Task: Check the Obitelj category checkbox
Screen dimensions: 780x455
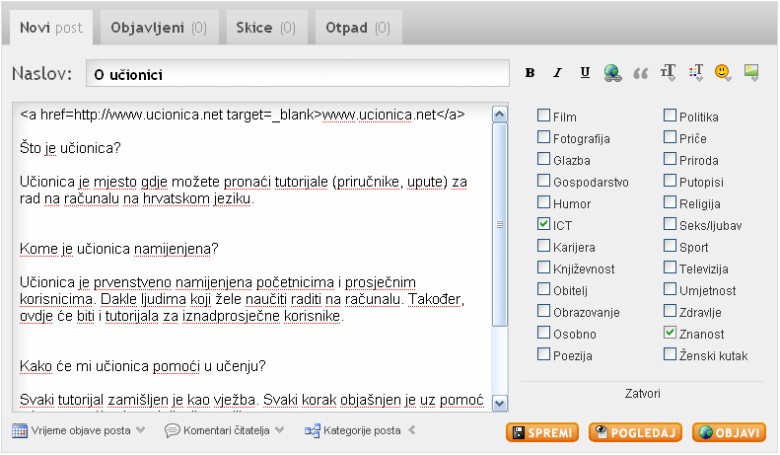Action: (x=543, y=289)
